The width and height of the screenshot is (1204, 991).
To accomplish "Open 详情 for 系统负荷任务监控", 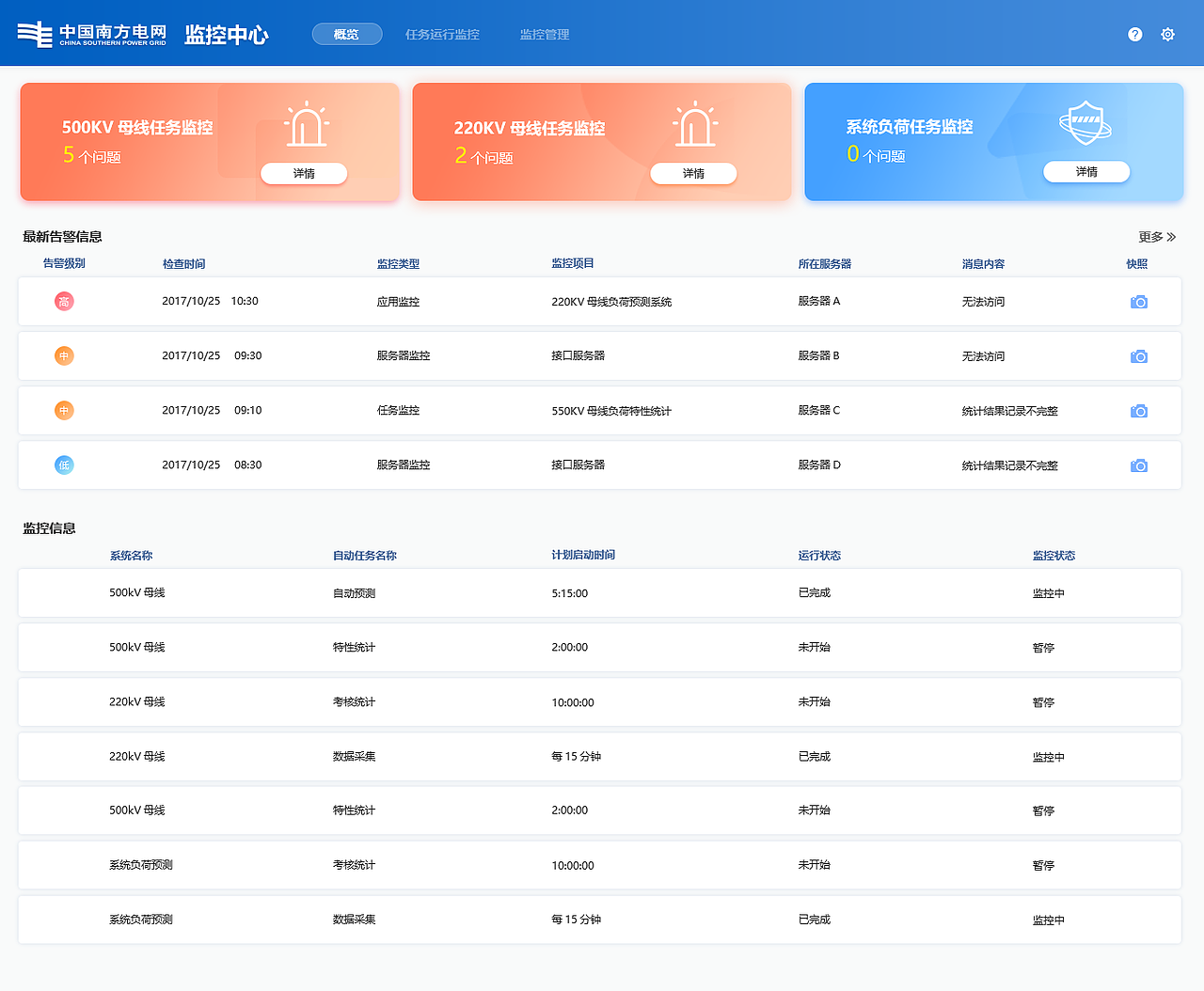I will 1086,171.
